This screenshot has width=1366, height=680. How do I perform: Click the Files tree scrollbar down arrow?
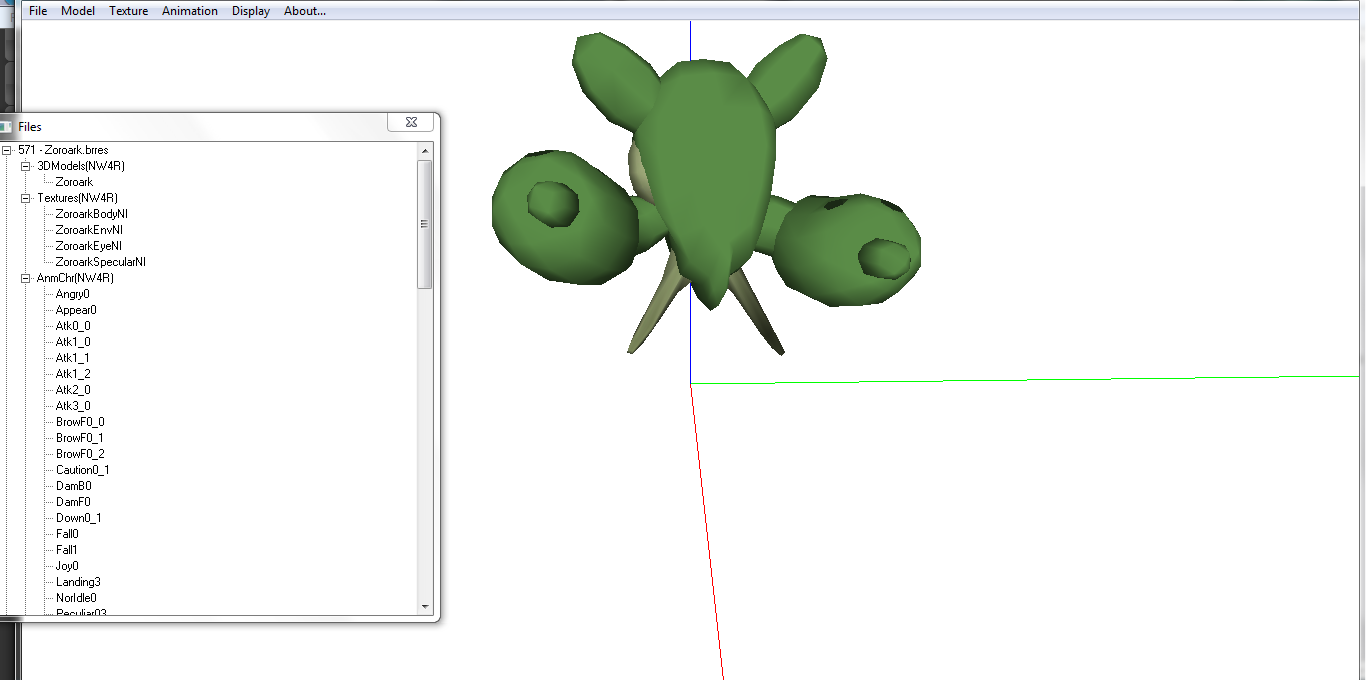425,606
